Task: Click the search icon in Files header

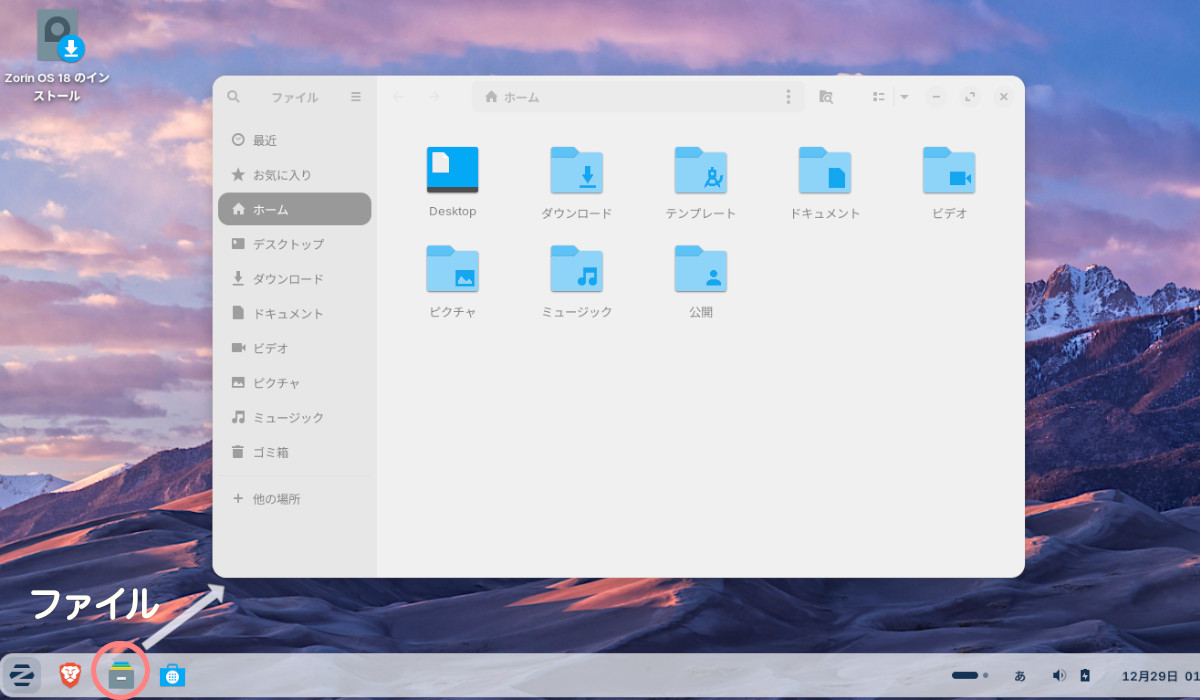Action: [234, 97]
